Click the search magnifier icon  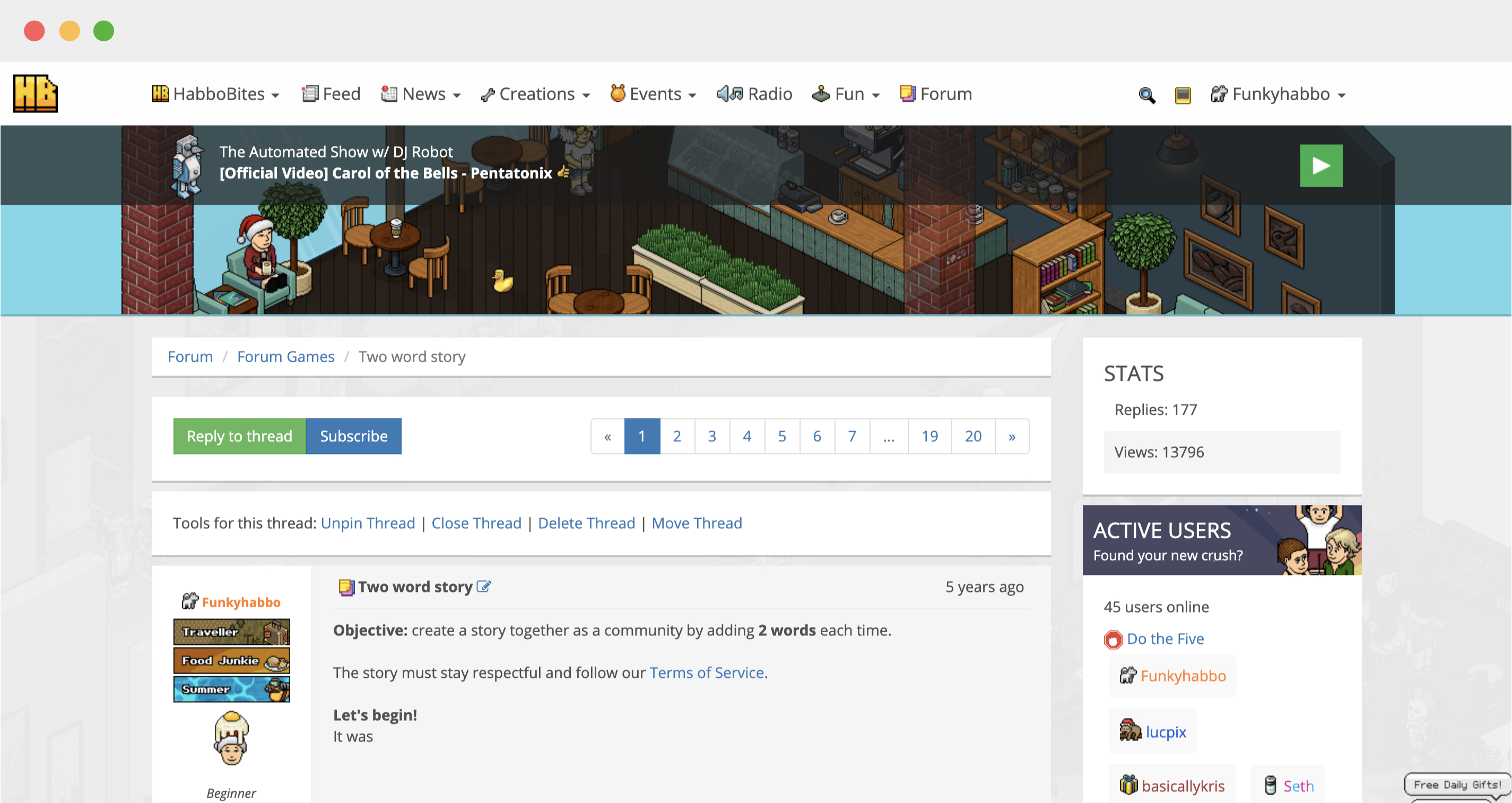point(1146,94)
